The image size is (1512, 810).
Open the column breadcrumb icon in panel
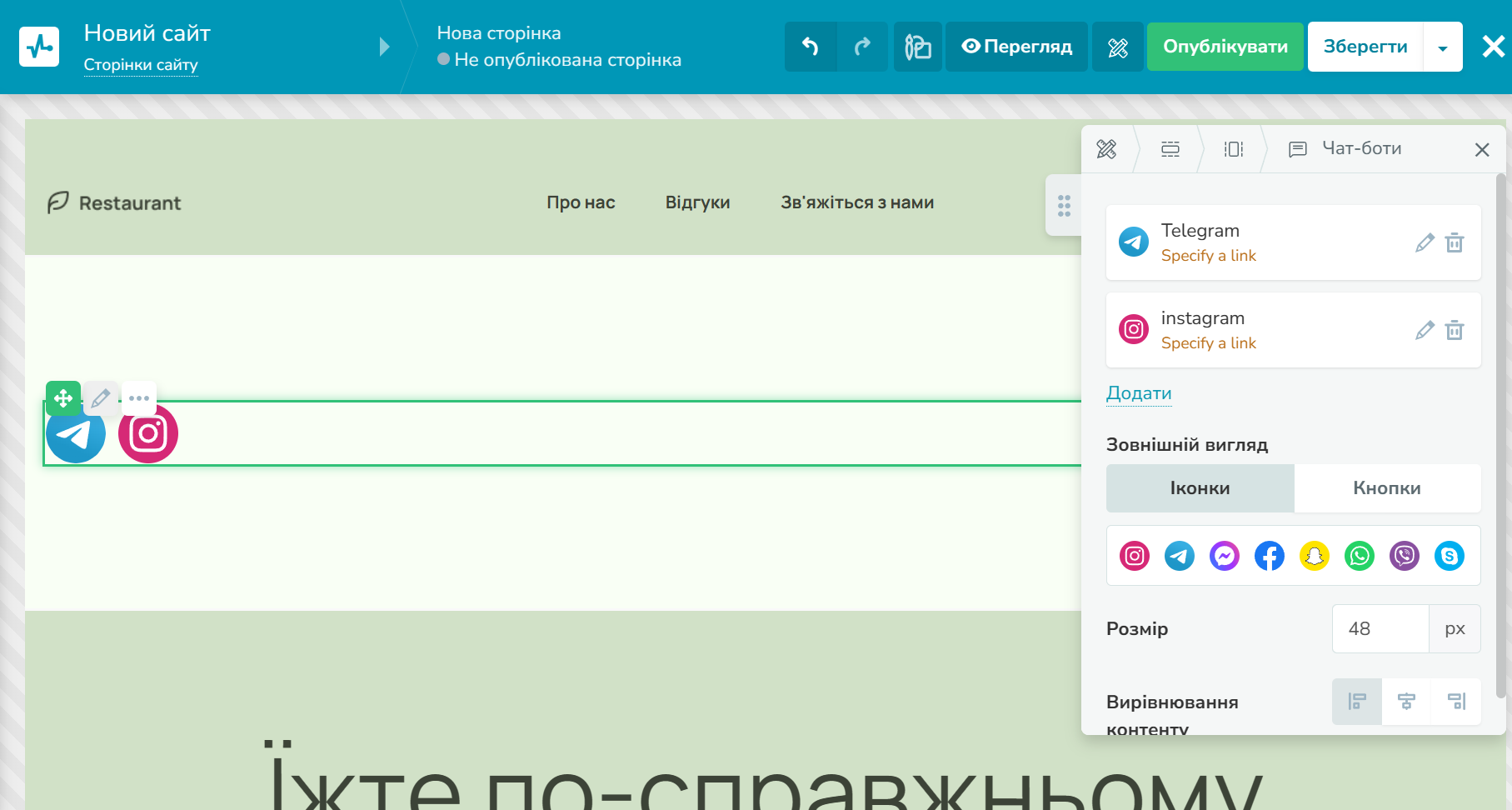coord(1234,149)
